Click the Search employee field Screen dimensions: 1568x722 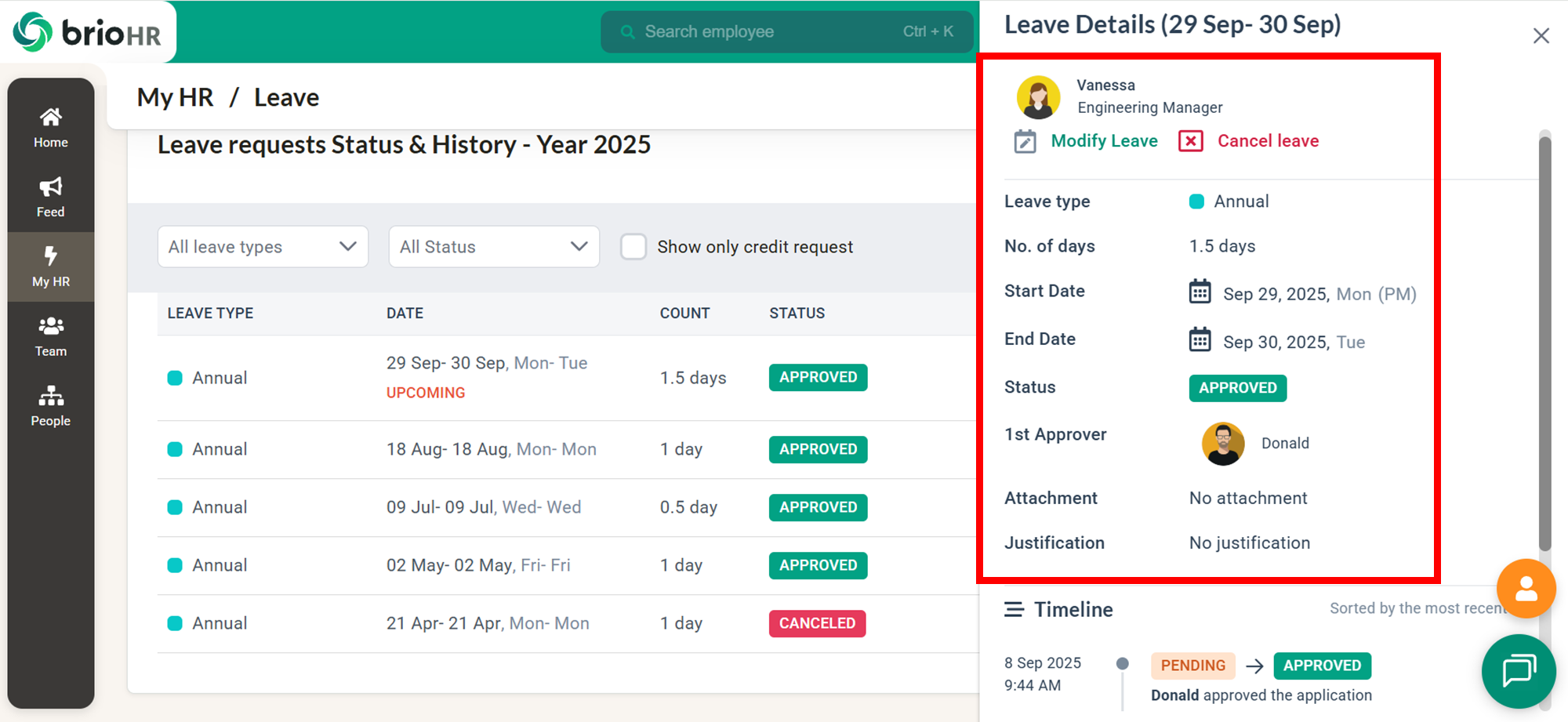pos(787,32)
